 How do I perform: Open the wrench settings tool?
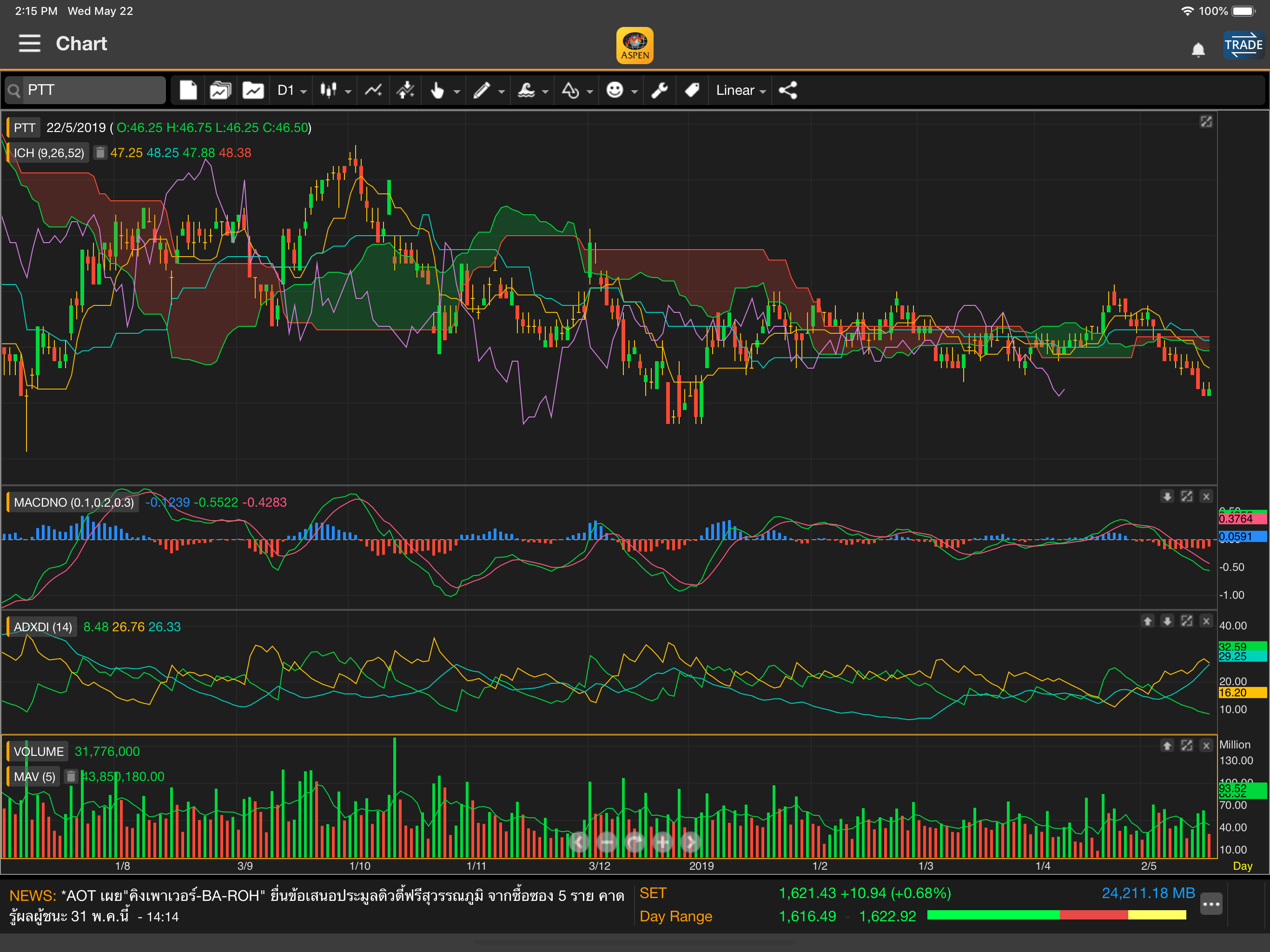pyautogui.click(x=659, y=90)
